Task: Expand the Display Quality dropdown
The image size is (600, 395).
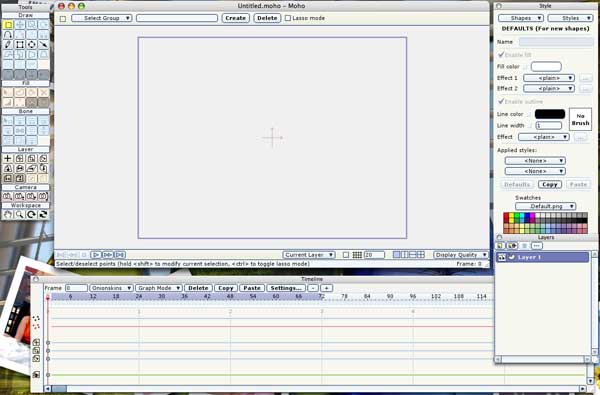Action: pos(461,255)
